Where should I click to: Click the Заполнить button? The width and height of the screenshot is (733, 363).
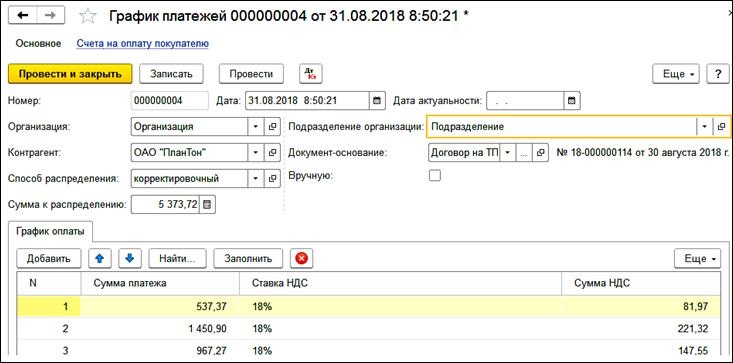[x=248, y=258]
